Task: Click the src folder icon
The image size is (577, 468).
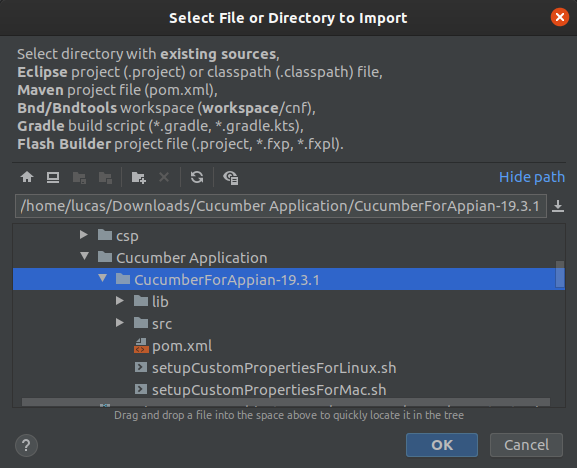Action: point(141,323)
